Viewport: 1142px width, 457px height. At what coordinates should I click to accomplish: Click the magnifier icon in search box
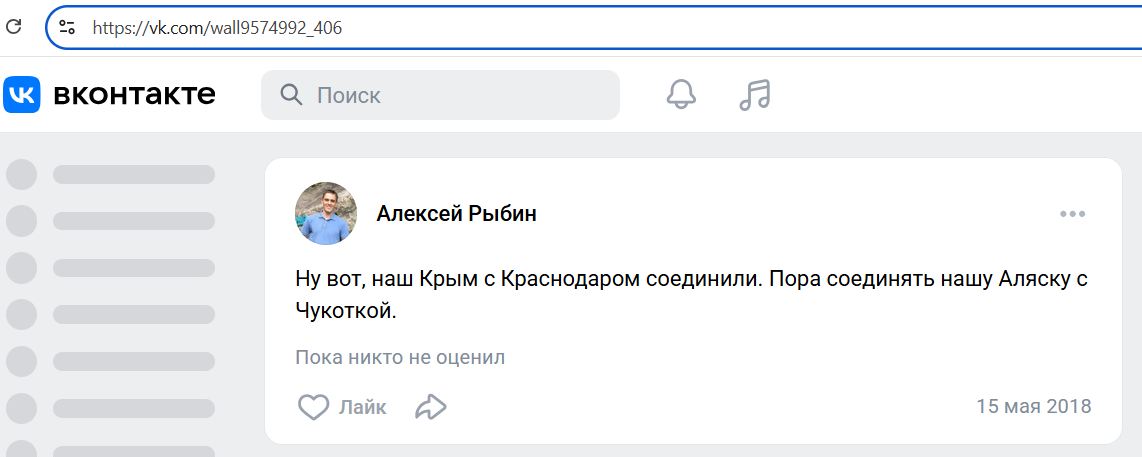click(291, 95)
